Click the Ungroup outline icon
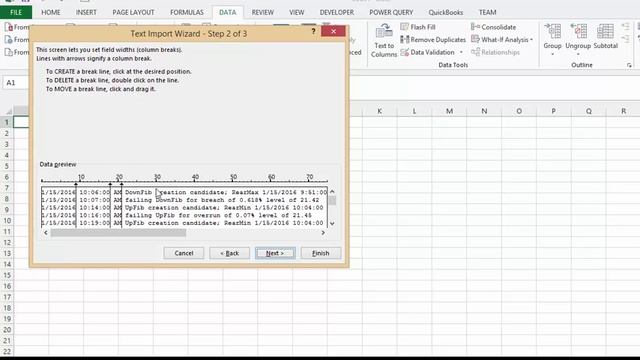Screen dimensions: 640x360 (578, 31)
